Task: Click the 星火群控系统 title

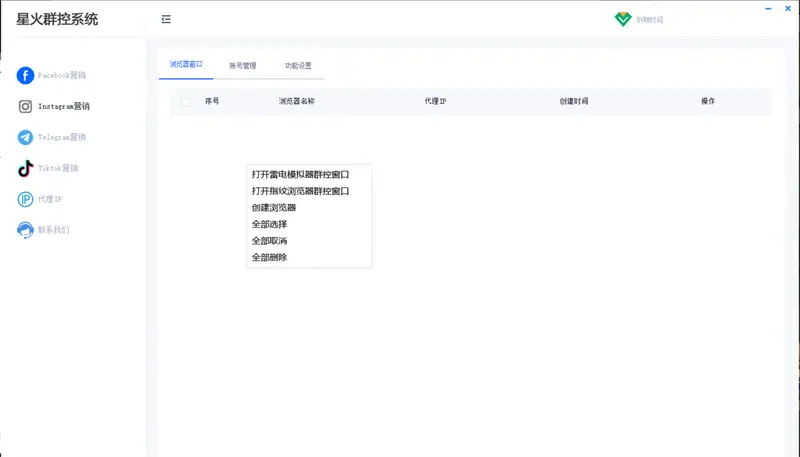Action: (x=57, y=19)
